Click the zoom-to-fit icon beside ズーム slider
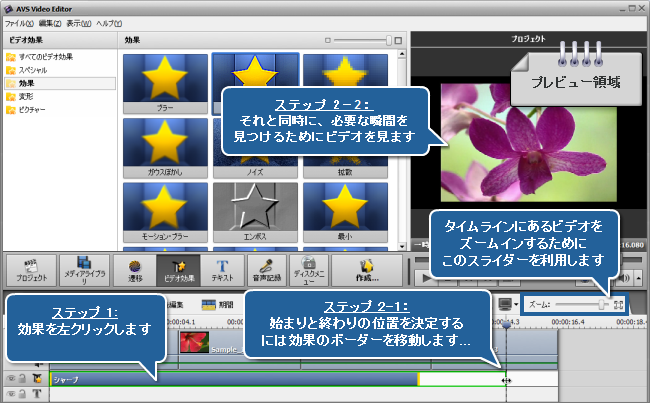Image resolution: width=650 pixels, height=403 pixels. pos(618,305)
